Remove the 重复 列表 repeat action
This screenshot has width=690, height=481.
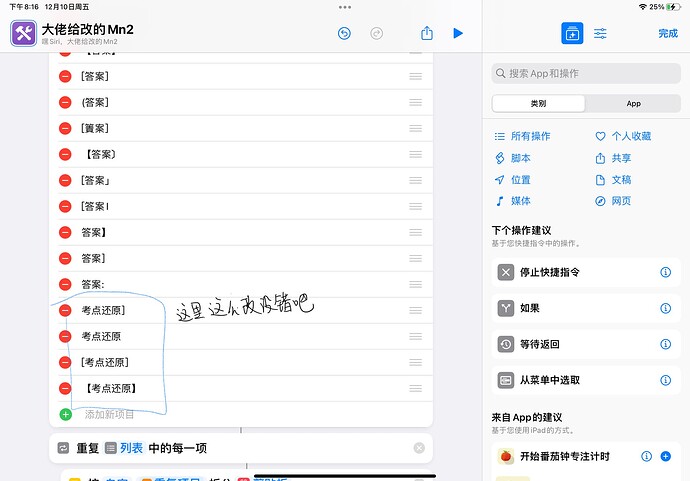pos(419,448)
